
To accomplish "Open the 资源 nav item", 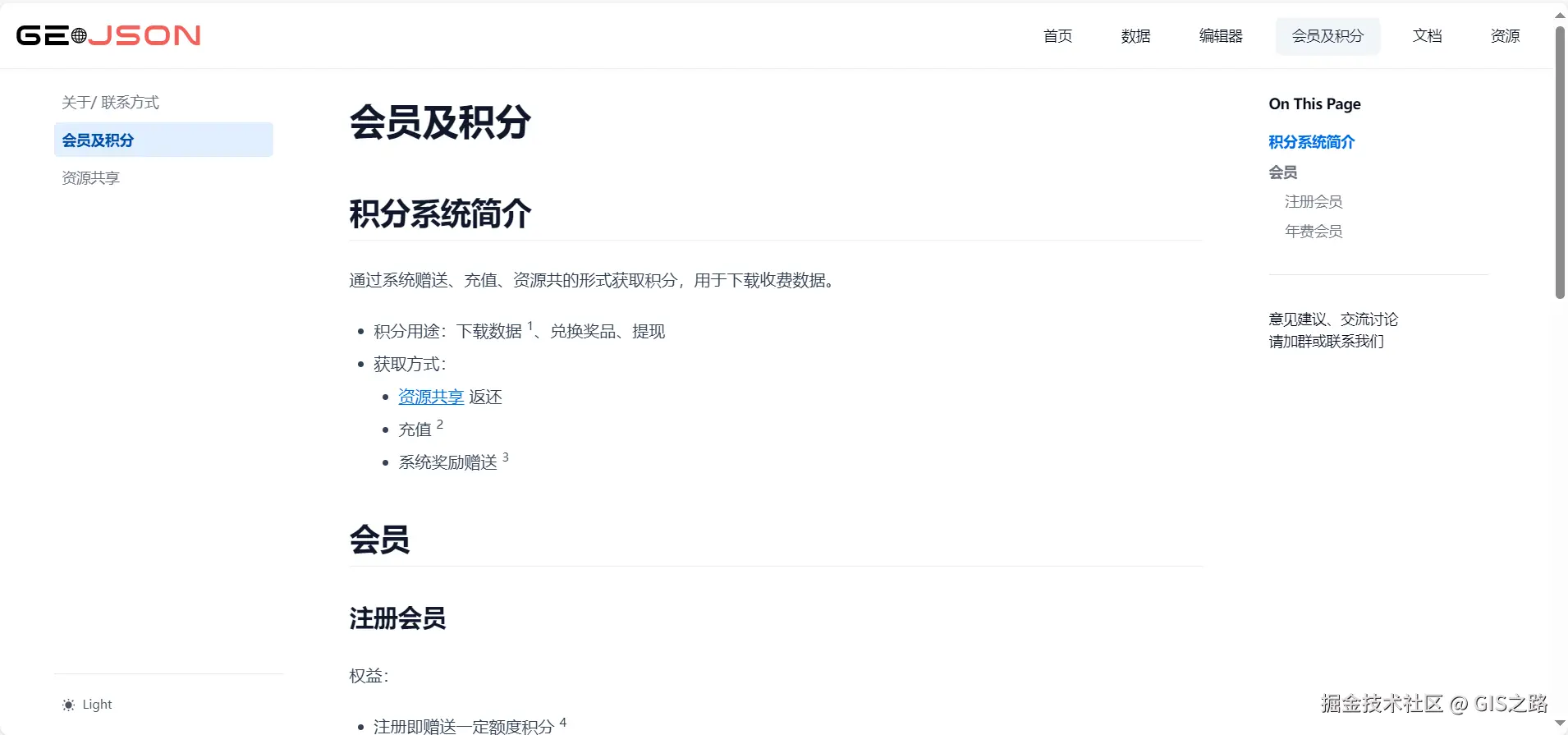I will pos(1505,36).
